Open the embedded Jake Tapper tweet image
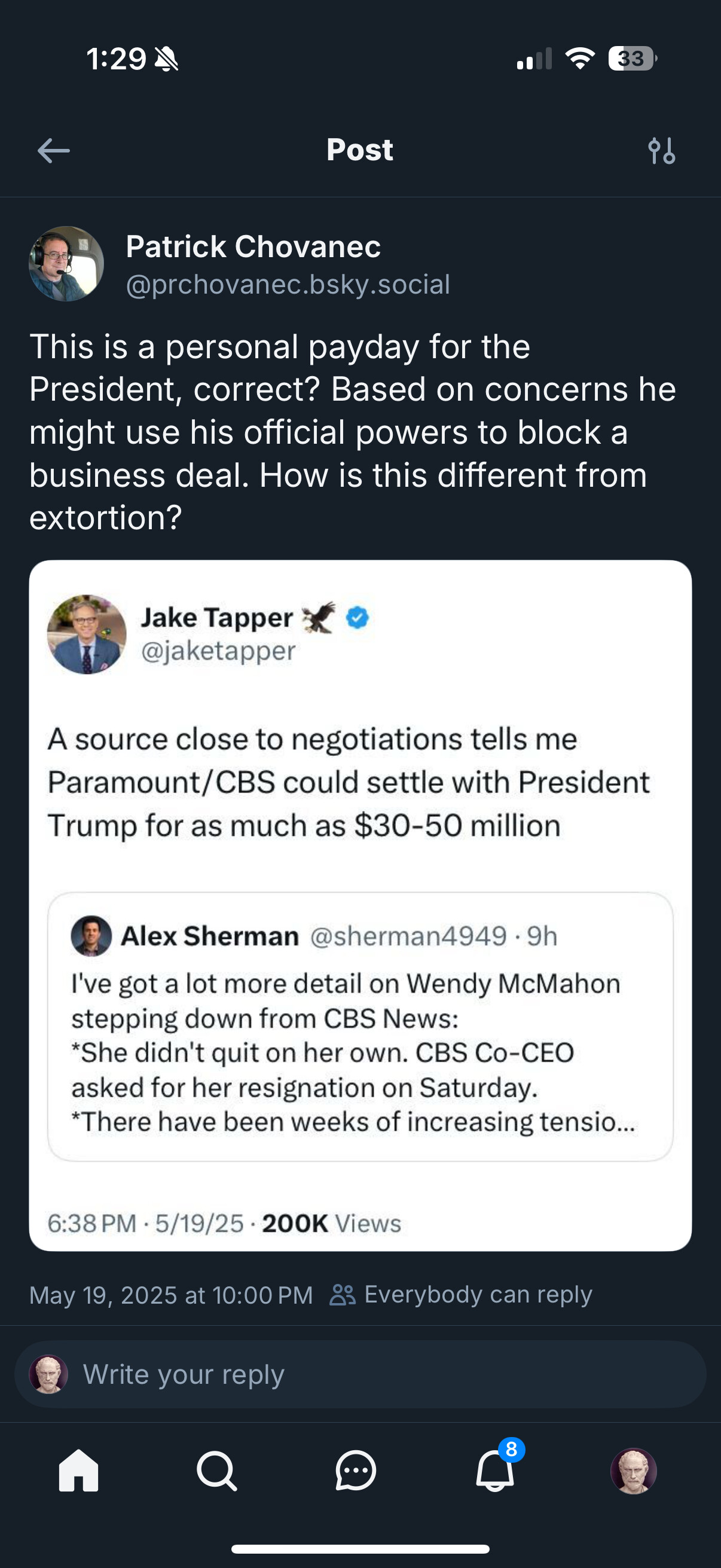 pyautogui.click(x=360, y=905)
